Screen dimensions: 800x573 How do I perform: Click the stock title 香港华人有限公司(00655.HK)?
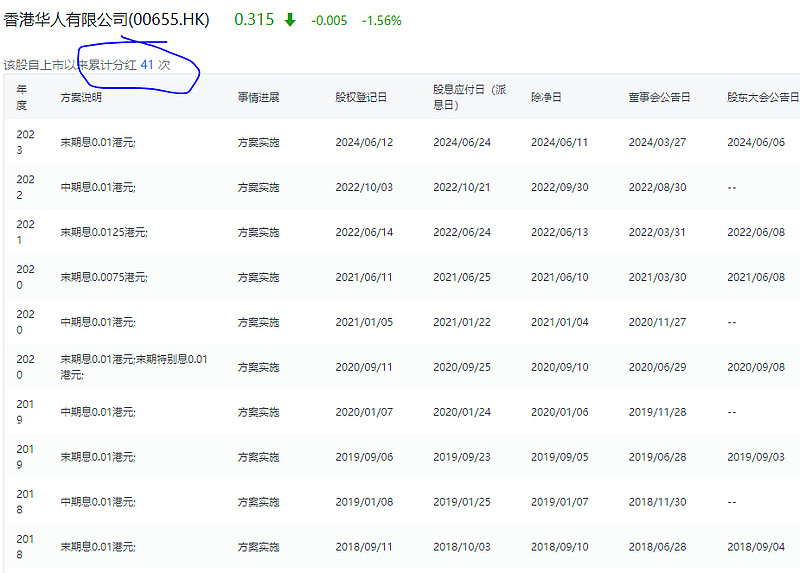coord(107,20)
